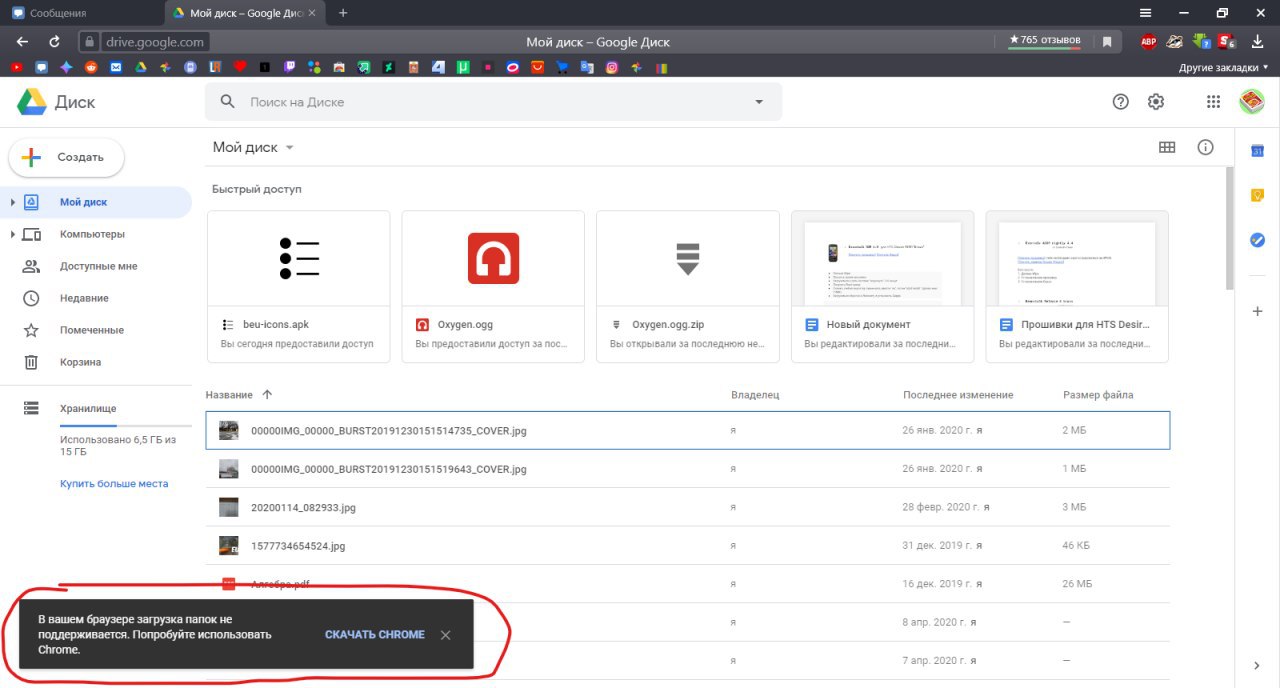Open browser downloads arrow icon
The height and width of the screenshot is (688, 1280).
(x=1256, y=42)
